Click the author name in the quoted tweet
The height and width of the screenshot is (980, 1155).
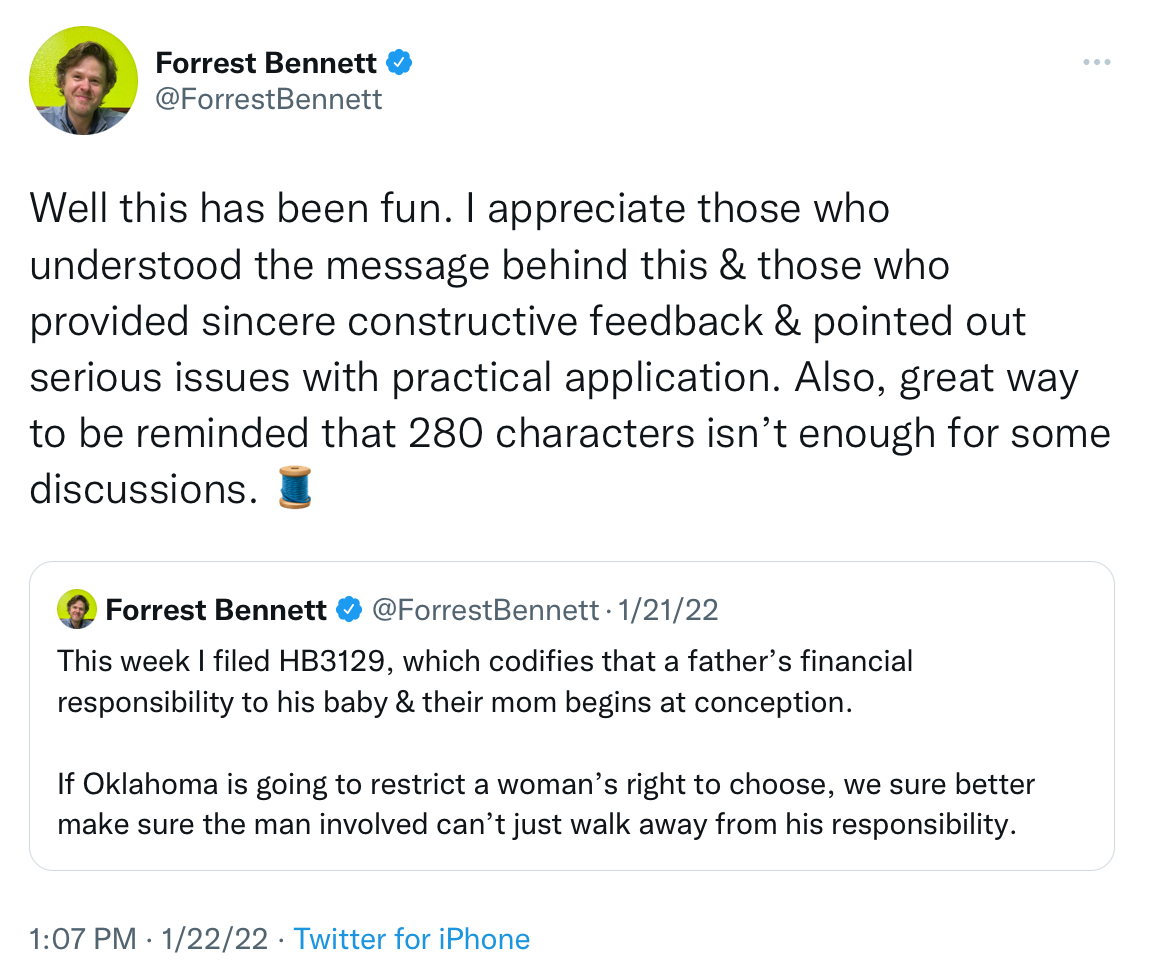(x=216, y=609)
